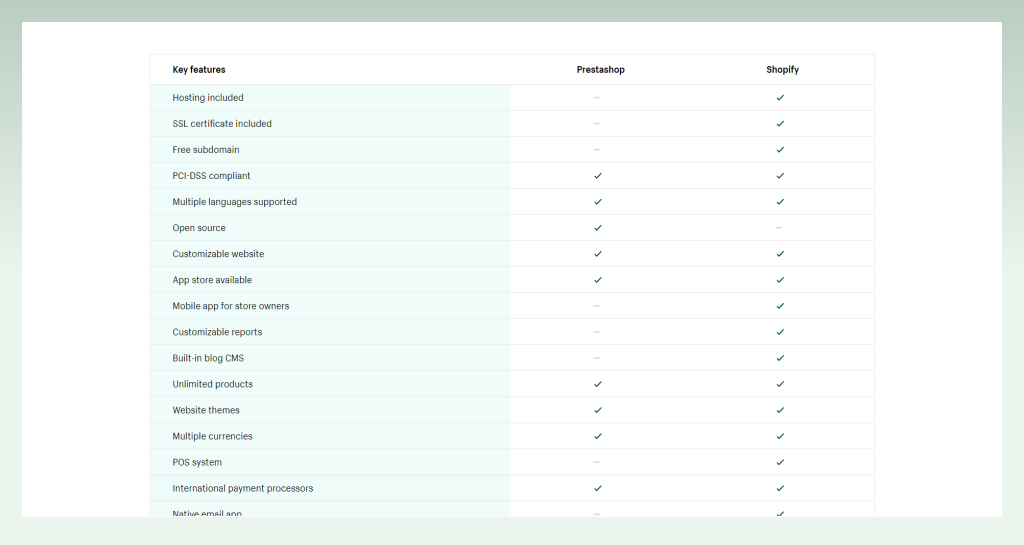Image resolution: width=1024 pixels, height=545 pixels.
Task: Click the Shopify checkmark for POS system
Action: [780, 463]
